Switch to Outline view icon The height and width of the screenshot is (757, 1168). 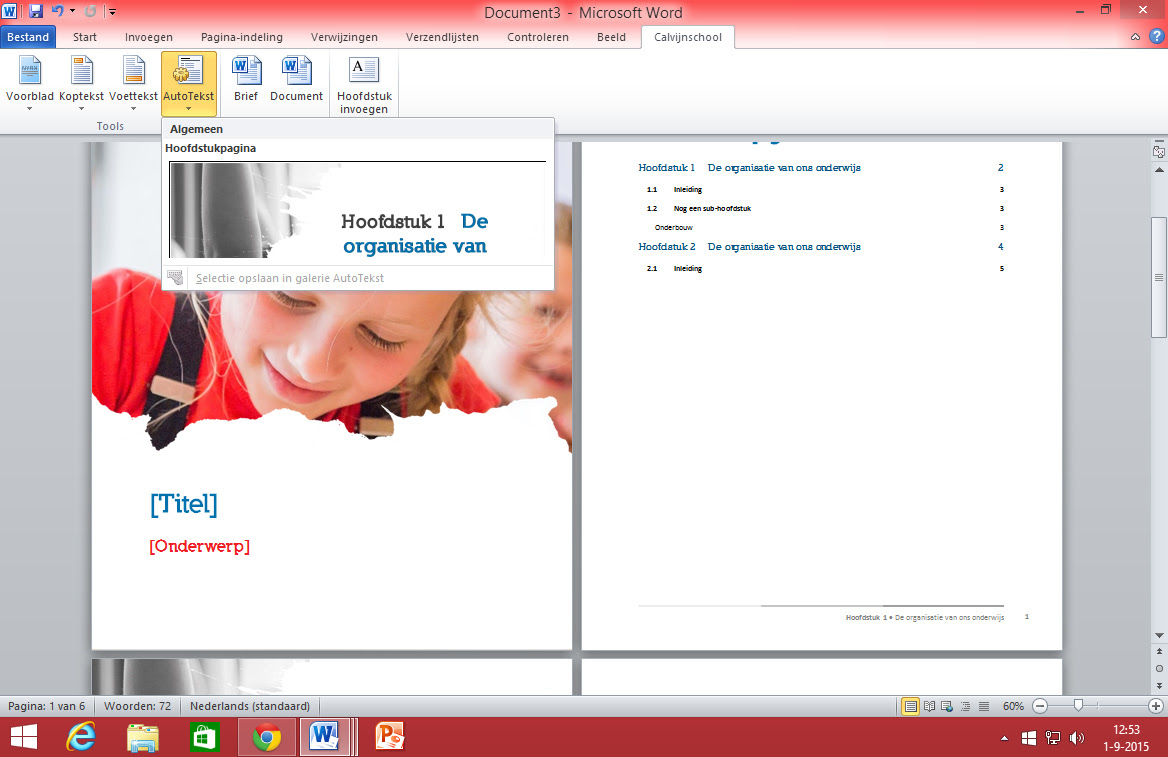pos(965,706)
